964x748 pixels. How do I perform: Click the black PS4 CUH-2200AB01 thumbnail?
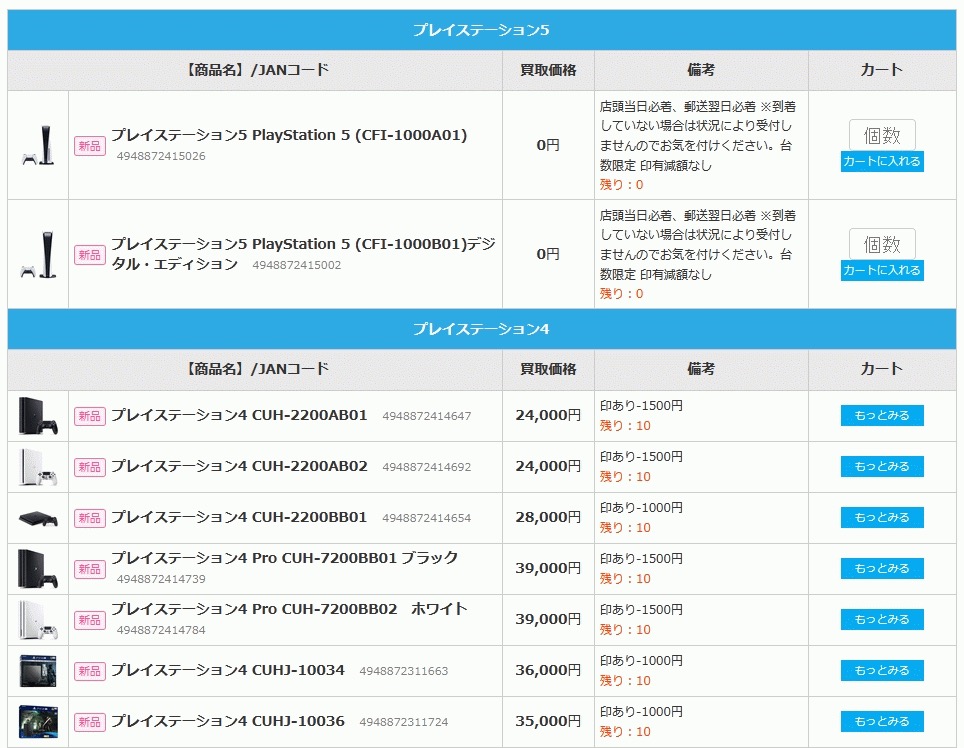[x=38, y=416]
